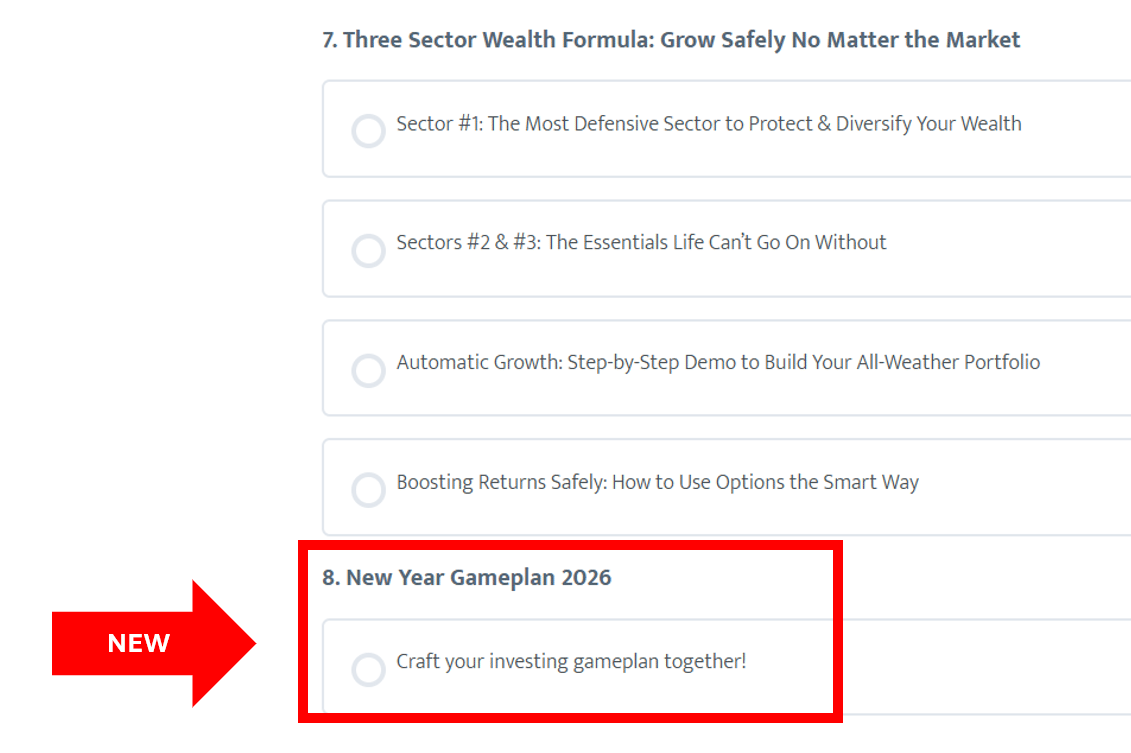This screenshot has width=1131, height=753.
Task: Toggle completion circle for Sectors #2 & #3 lesson
Action: (368, 250)
